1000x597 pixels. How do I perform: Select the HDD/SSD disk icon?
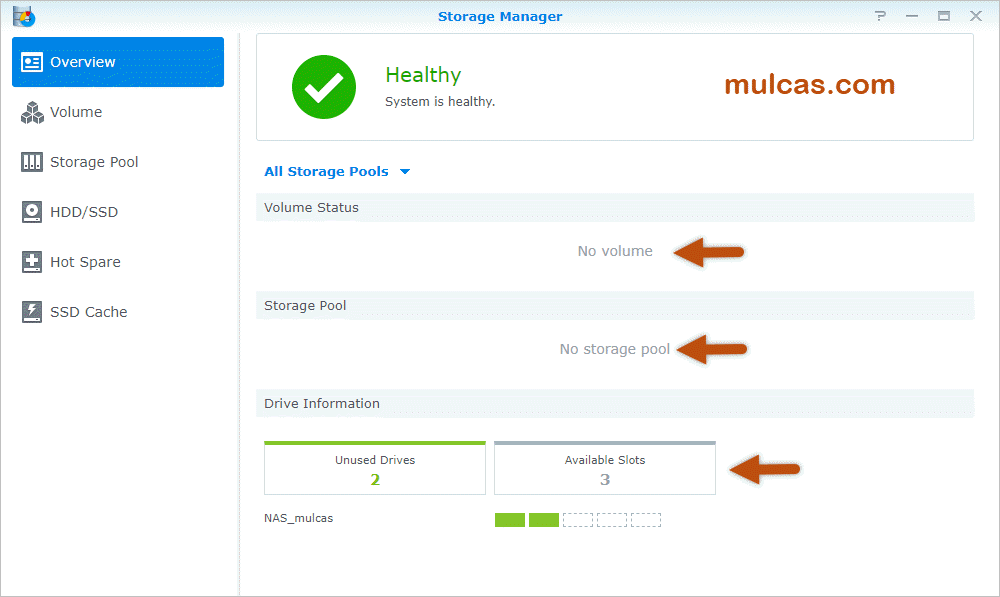click(x=33, y=213)
